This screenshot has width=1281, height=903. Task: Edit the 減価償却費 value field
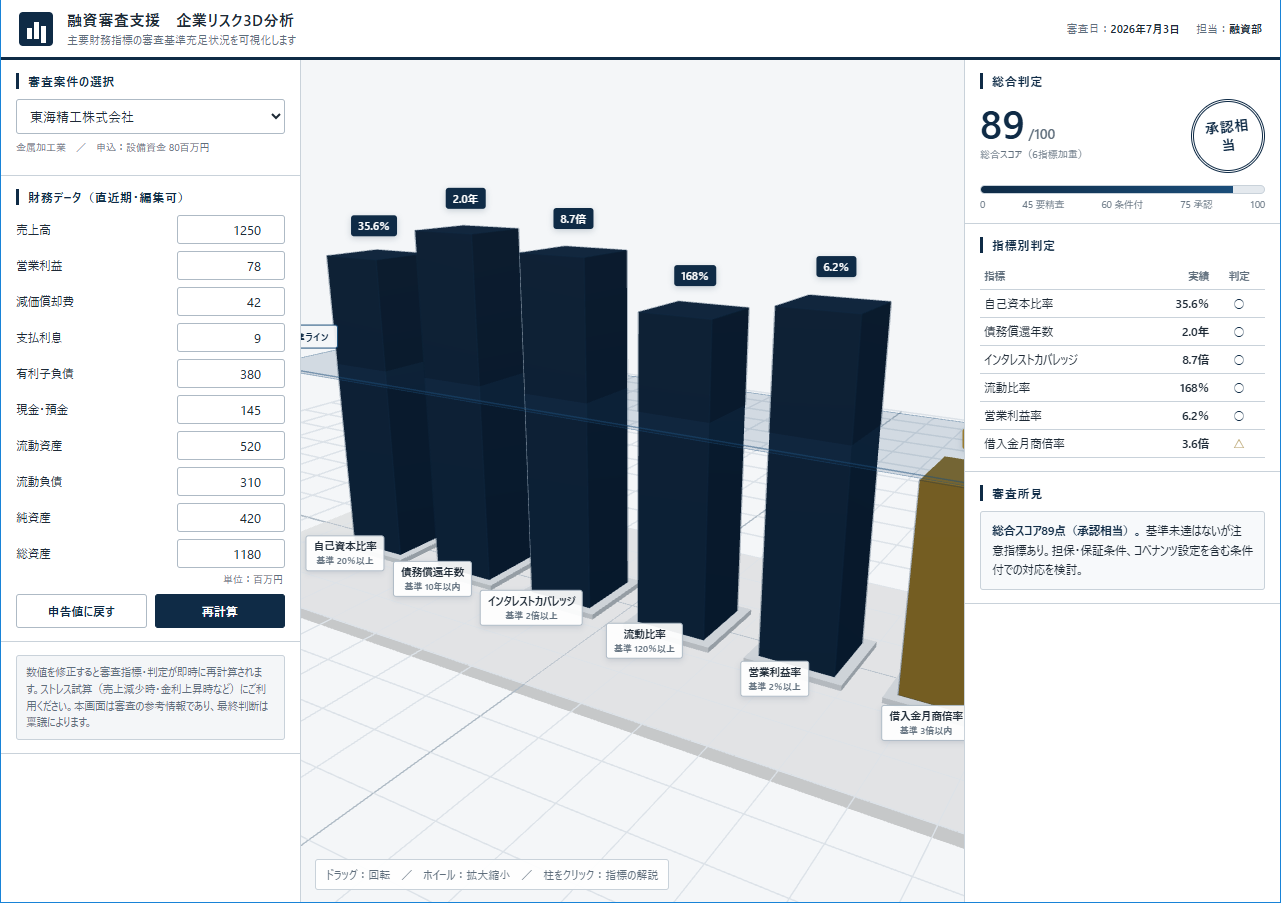tap(231, 302)
